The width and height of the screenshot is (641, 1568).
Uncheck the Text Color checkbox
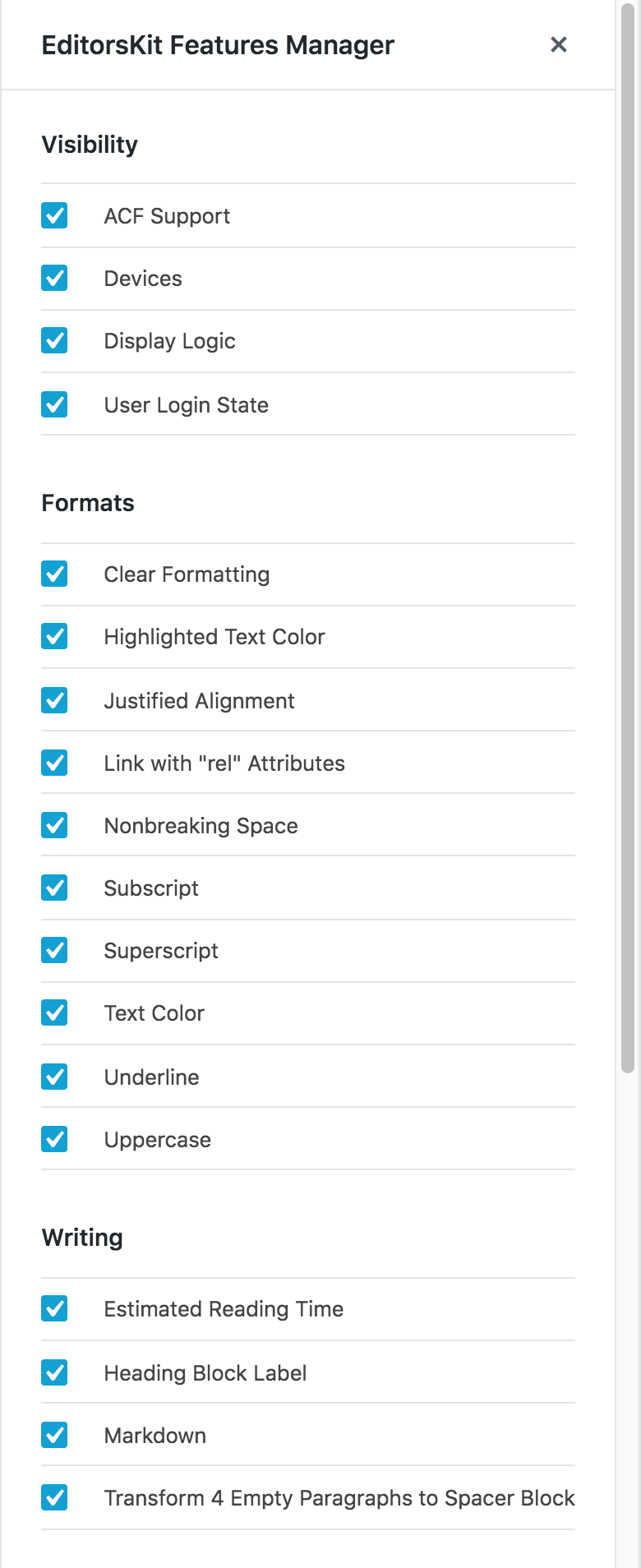click(x=55, y=1012)
